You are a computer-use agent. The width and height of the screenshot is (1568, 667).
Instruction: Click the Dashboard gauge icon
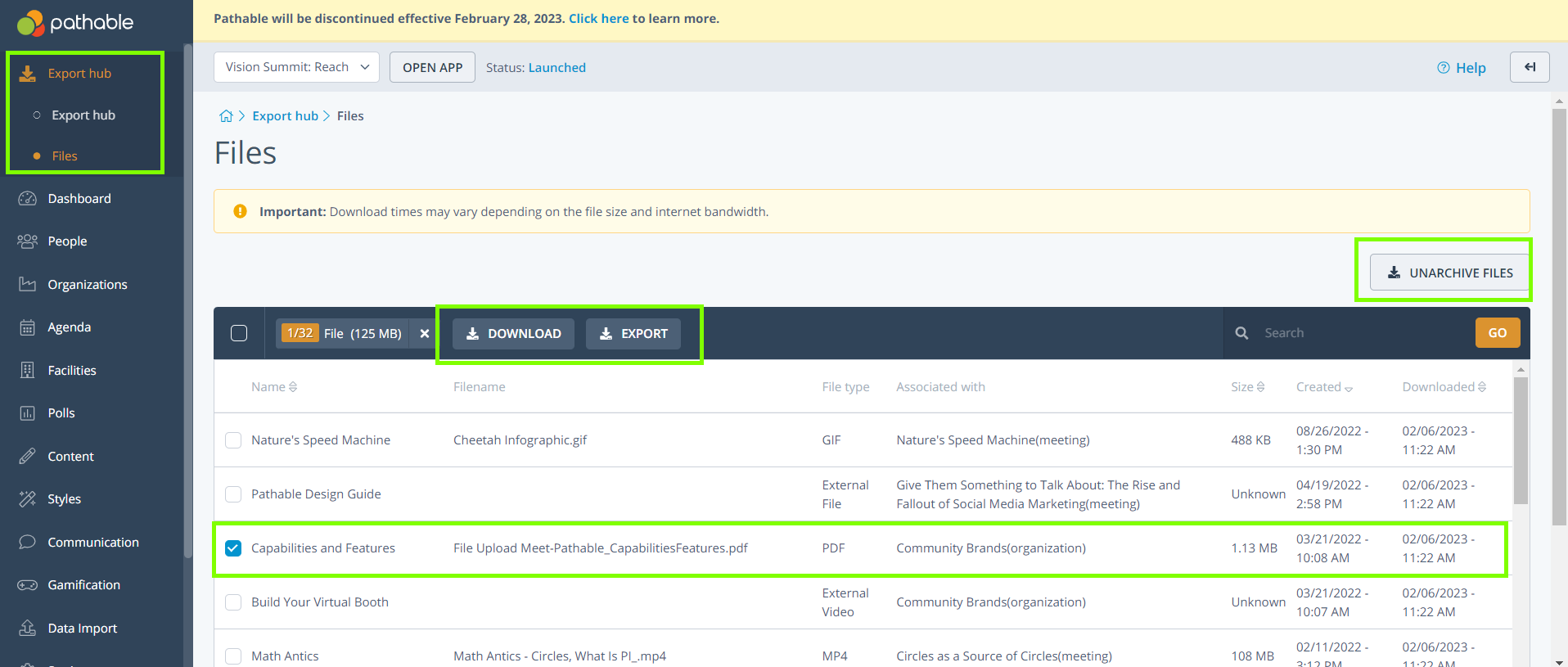28,199
